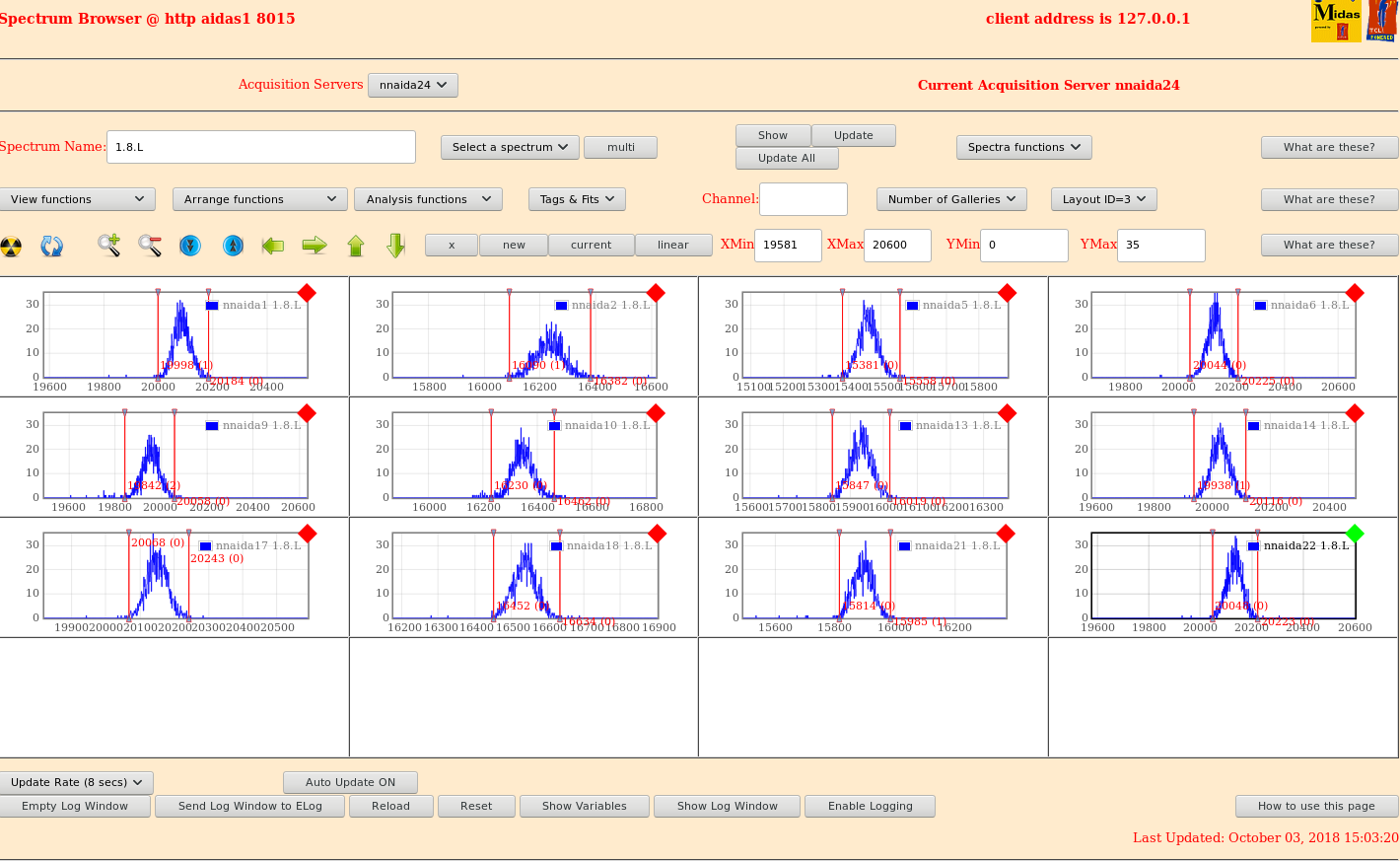Toggle Enable Logging

pos(870,806)
